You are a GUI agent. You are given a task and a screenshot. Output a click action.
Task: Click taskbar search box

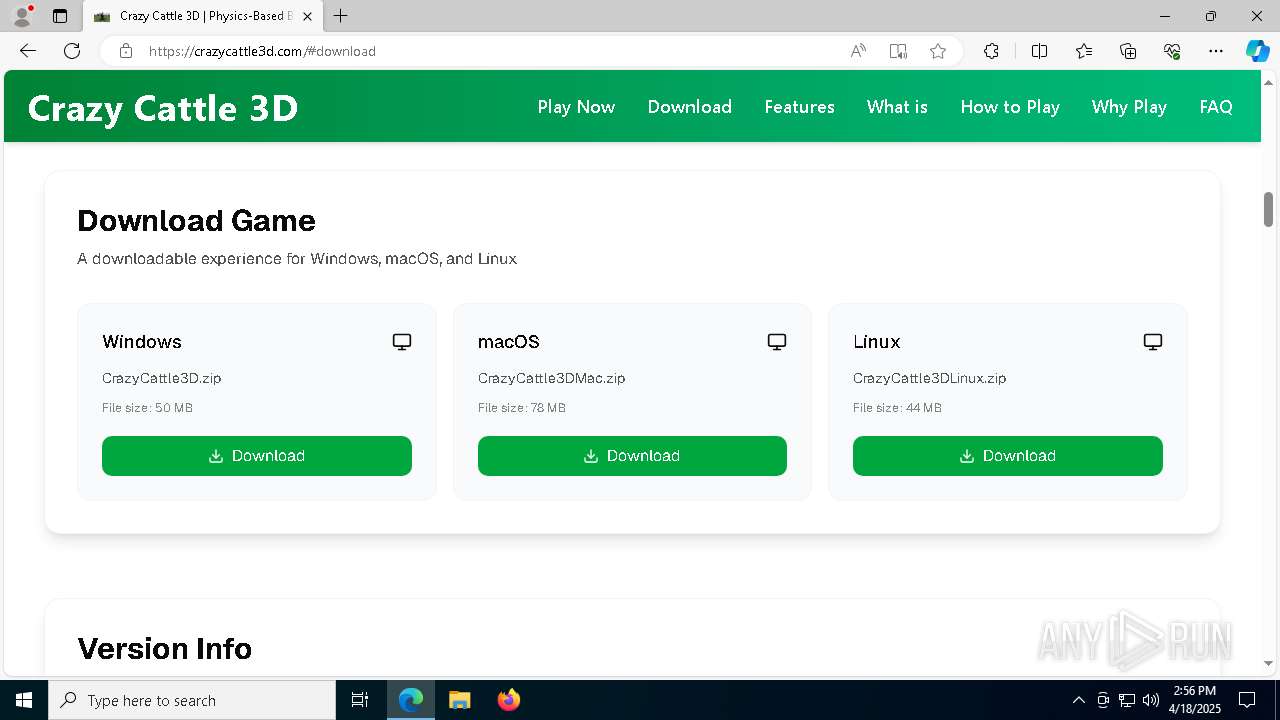pyautogui.click(x=192, y=700)
